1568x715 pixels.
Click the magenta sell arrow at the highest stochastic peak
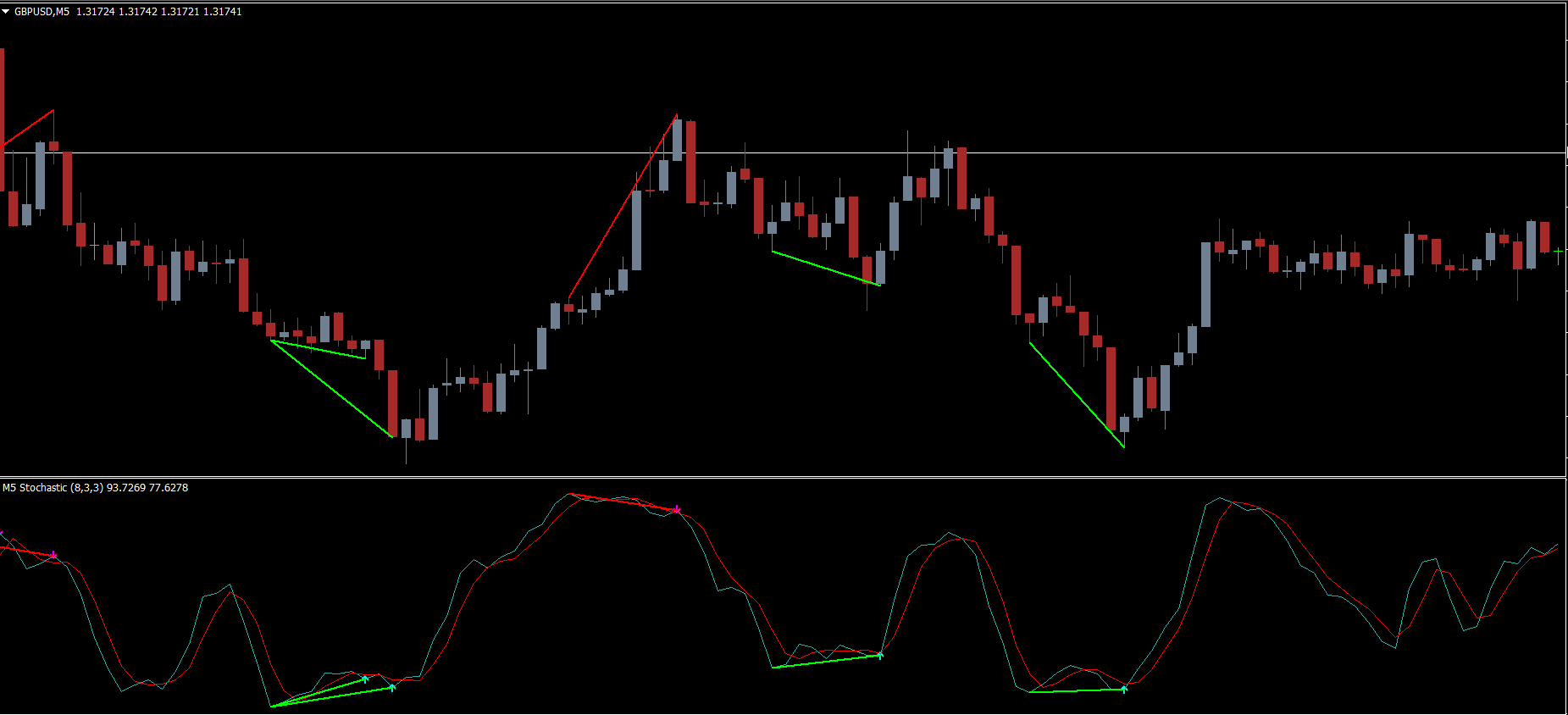(677, 509)
